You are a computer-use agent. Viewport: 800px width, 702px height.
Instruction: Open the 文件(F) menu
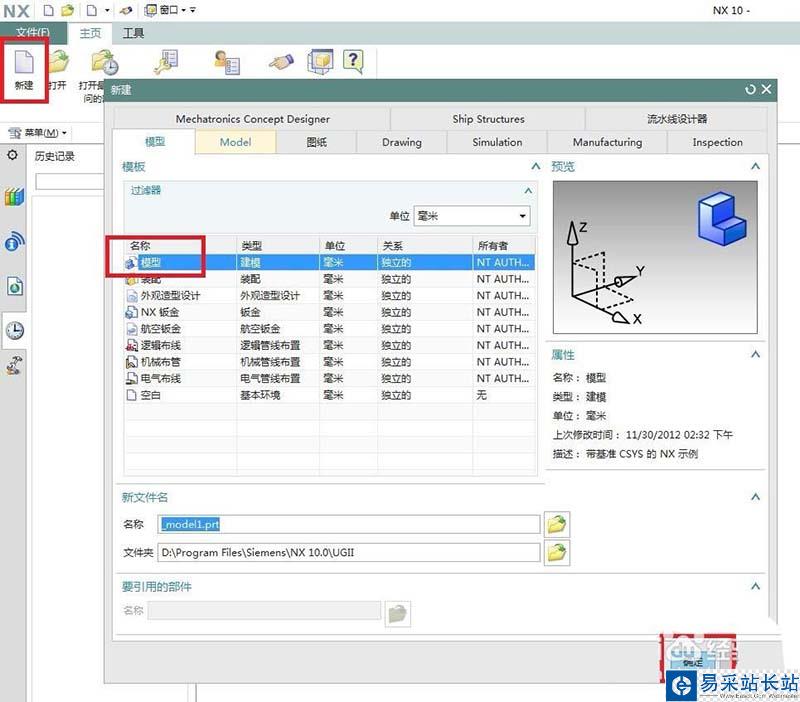33,33
